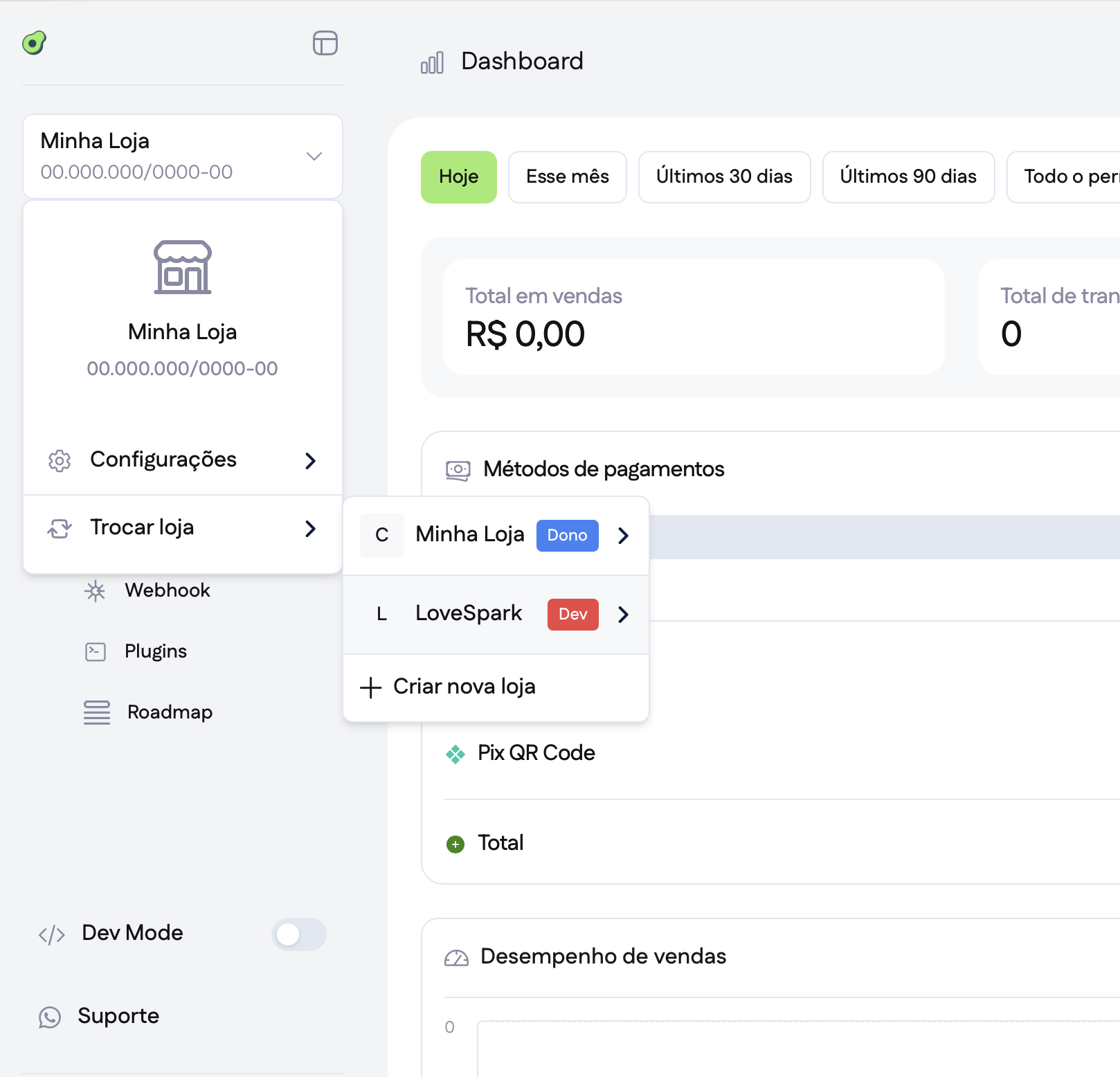This screenshot has height=1077, width=1120.
Task: Click the Total em vendas card
Action: coord(694,317)
